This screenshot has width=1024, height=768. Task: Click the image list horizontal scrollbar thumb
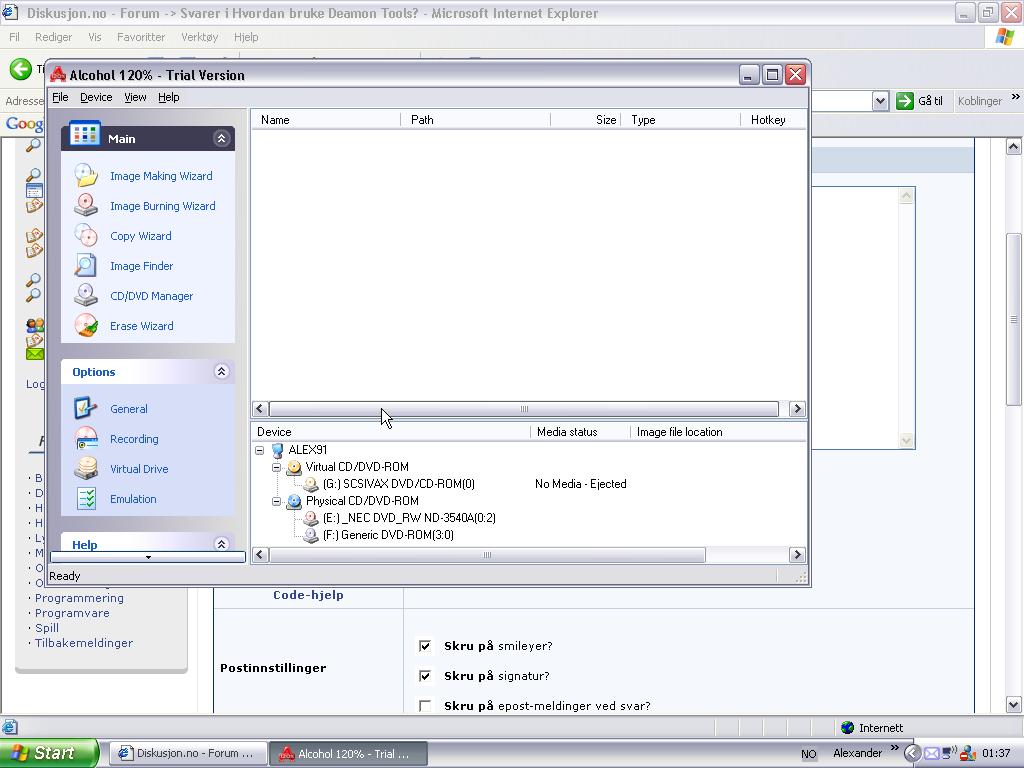(x=524, y=409)
